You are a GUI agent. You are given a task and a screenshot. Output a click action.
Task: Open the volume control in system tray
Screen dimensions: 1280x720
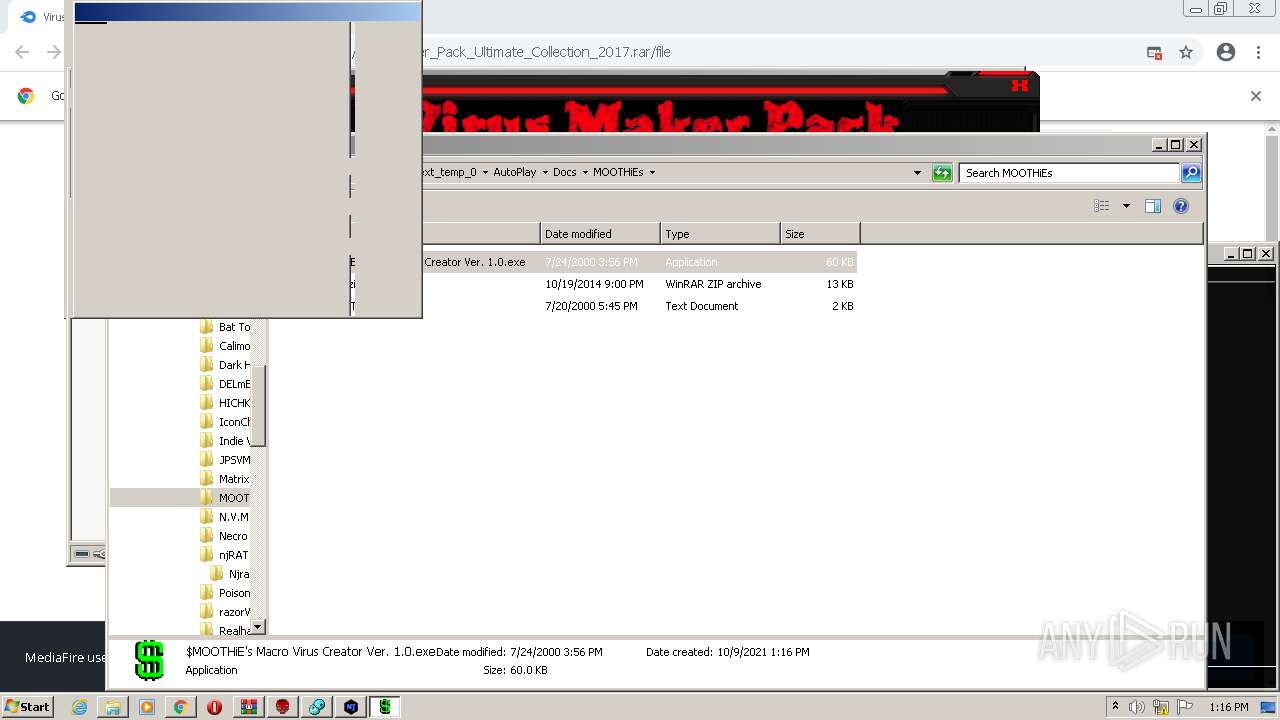pyautogui.click(x=1136, y=707)
